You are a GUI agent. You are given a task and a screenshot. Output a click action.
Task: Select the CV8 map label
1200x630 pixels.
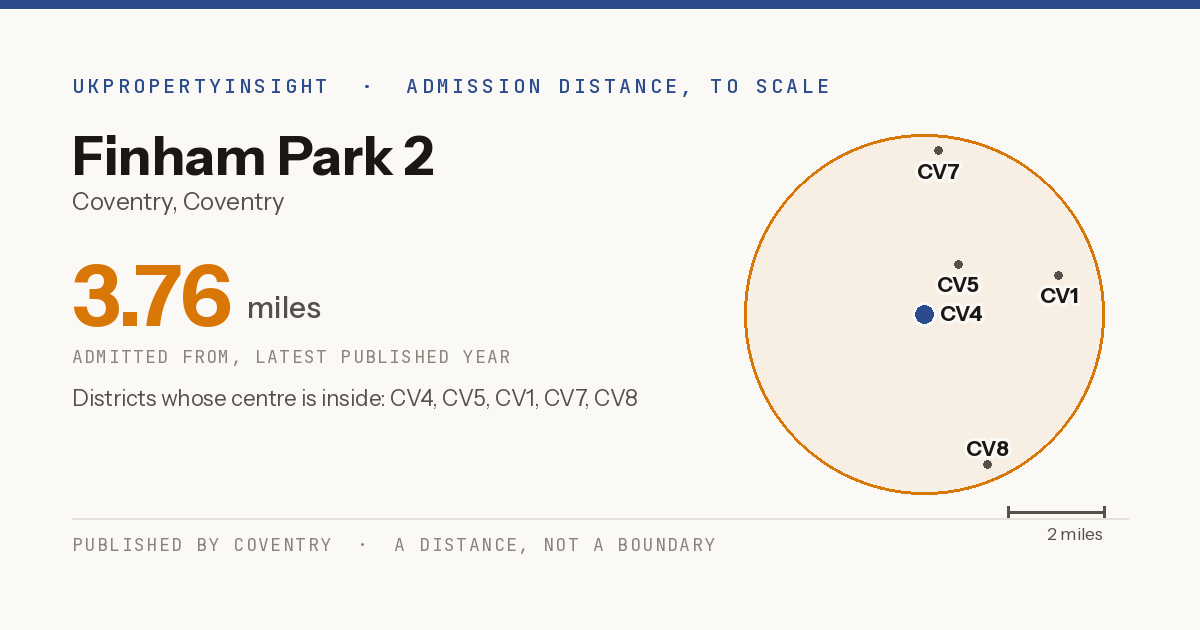tap(987, 448)
